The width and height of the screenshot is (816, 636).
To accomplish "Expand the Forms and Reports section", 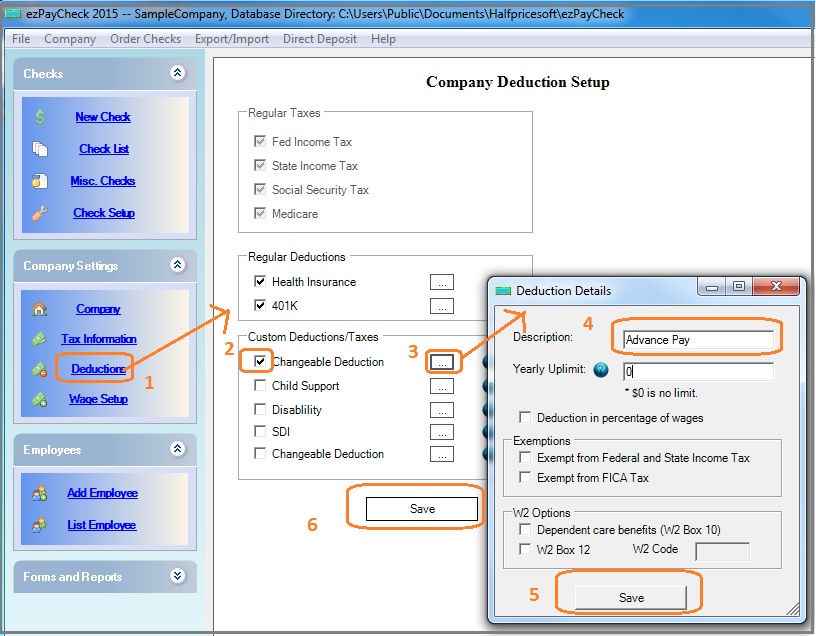I will tap(177, 577).
